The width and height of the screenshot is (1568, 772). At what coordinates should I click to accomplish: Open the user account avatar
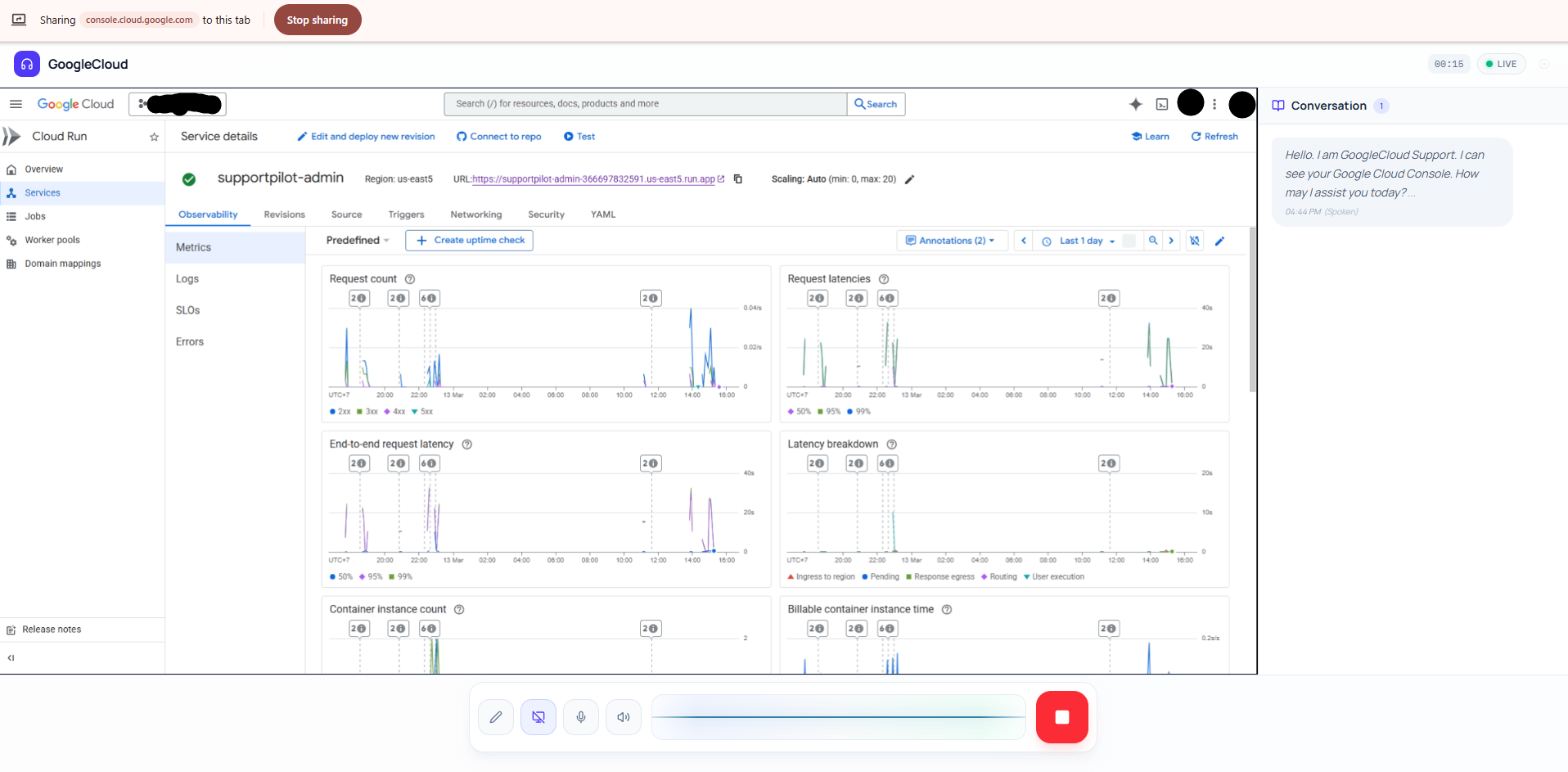pos(1242,104)
